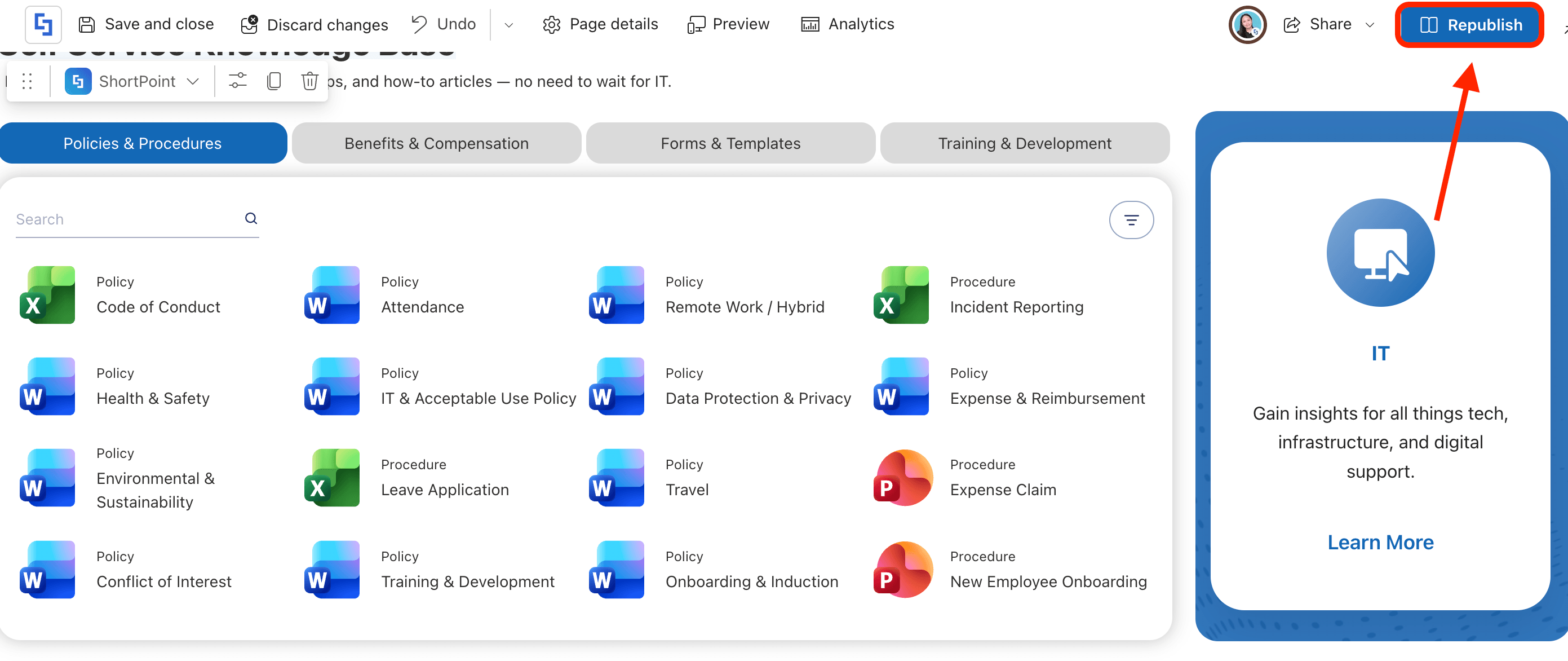1568x661 pixels.
Task: Click the Expense Claim title
Action: [1003, 490]
